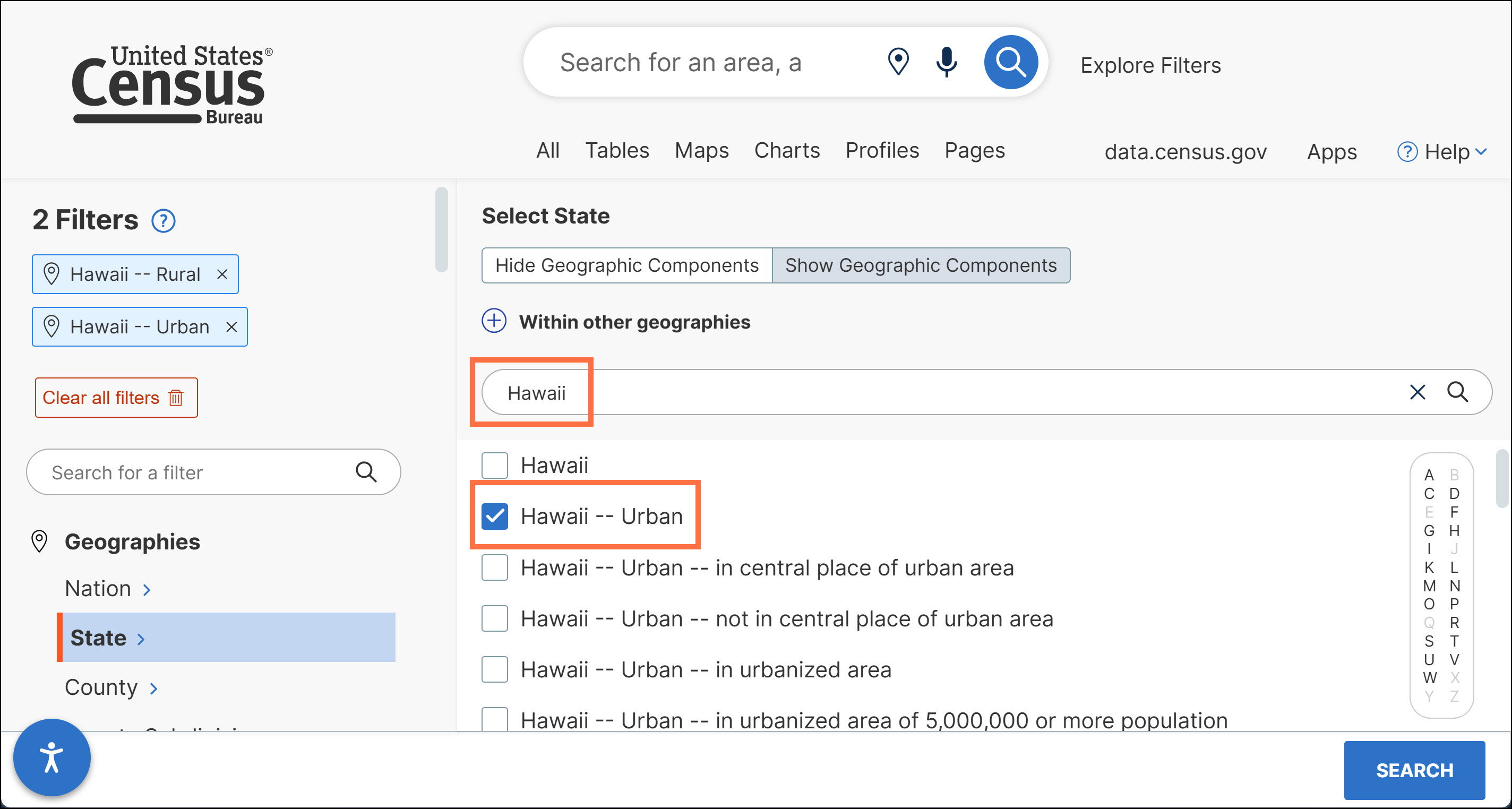The height and width of the screenshot is (809, 1512).
Task: Check Hawaii -- Urban -- in urbanized area
Action: 494,670
